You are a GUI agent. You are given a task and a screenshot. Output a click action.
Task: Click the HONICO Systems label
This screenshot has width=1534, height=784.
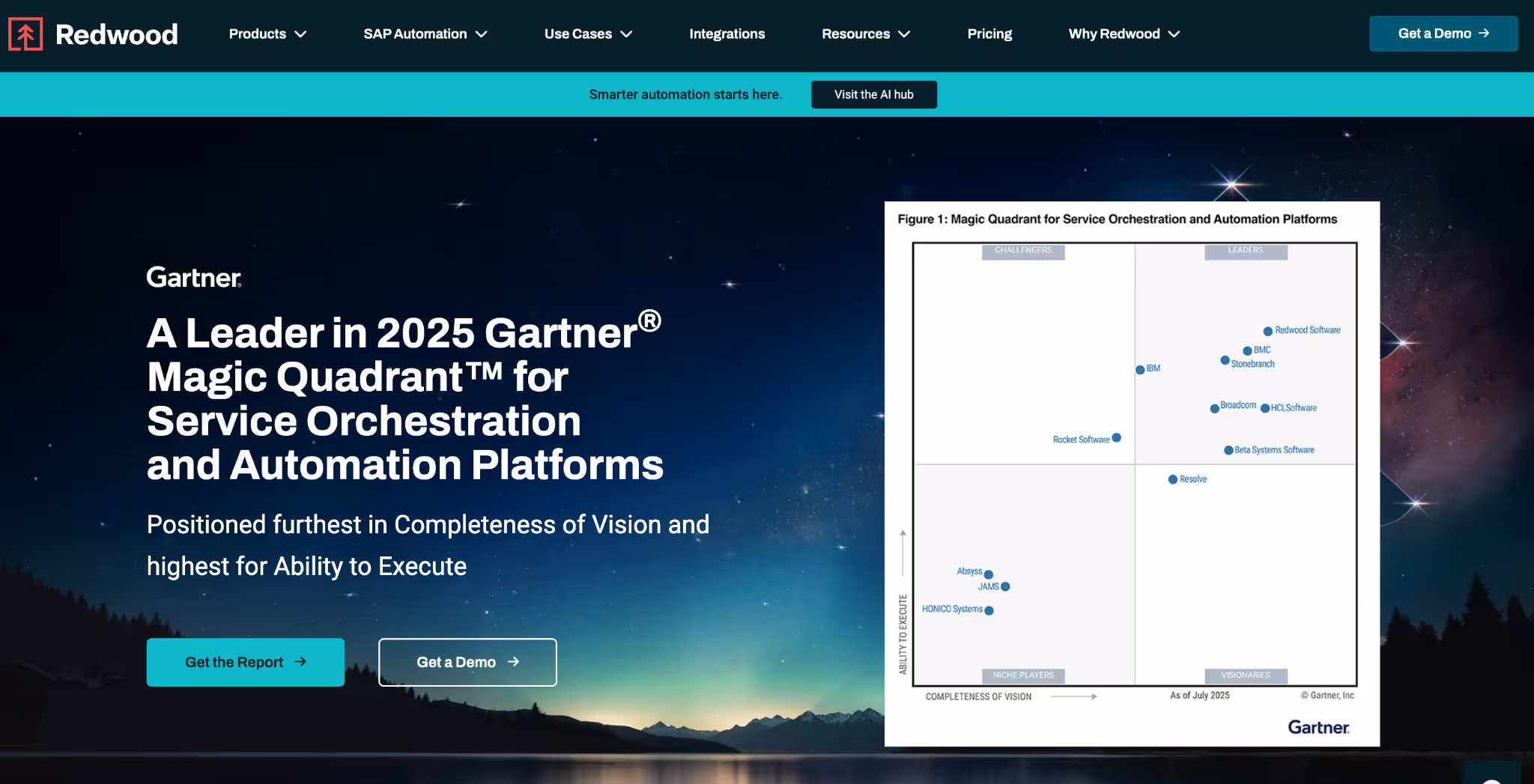(952, 610)
